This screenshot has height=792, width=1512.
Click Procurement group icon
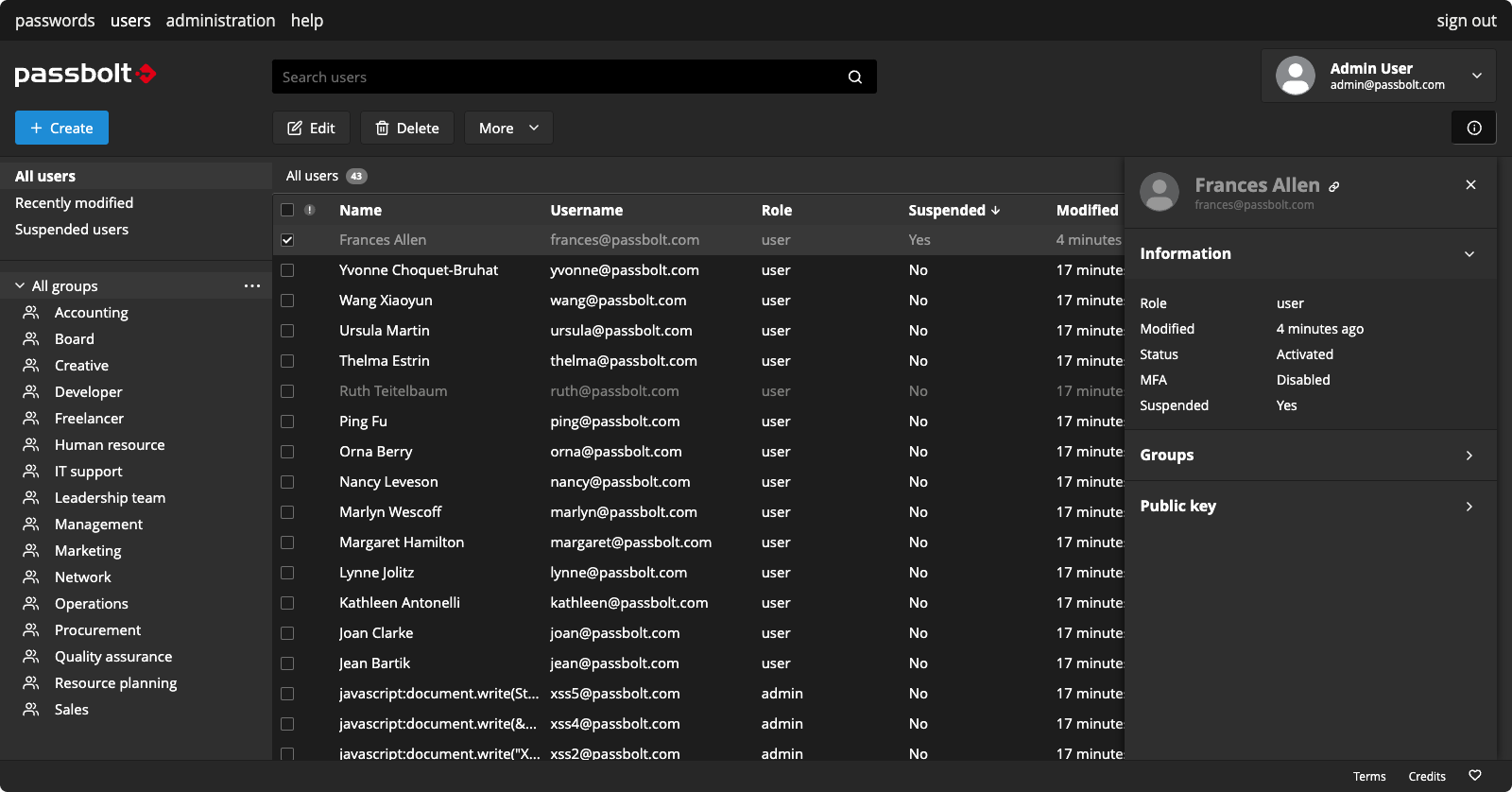click(31, 629)
